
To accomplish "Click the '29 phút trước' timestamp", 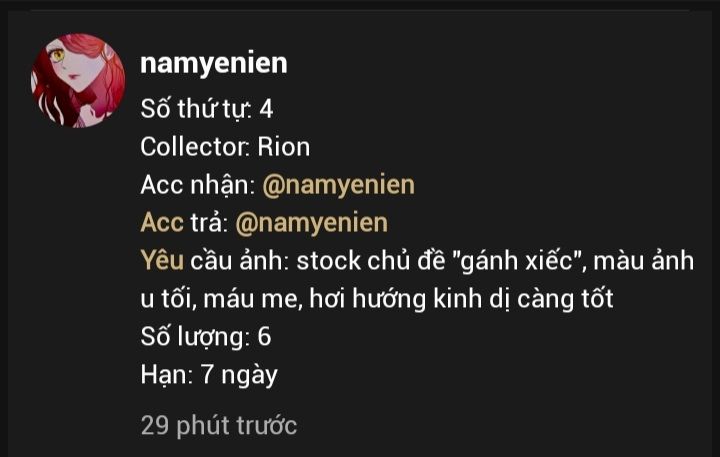I will (x=219, y=425).
